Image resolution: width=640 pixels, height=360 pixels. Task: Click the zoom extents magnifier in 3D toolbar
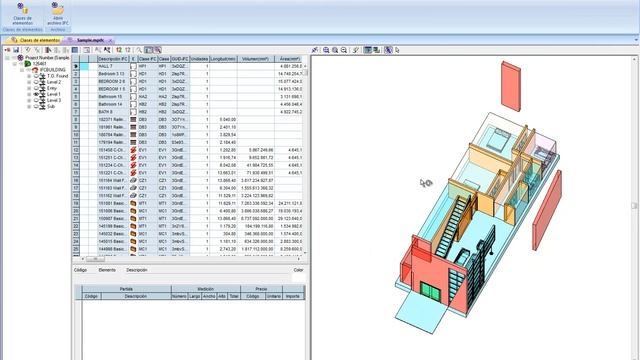[x=326, y=50]
